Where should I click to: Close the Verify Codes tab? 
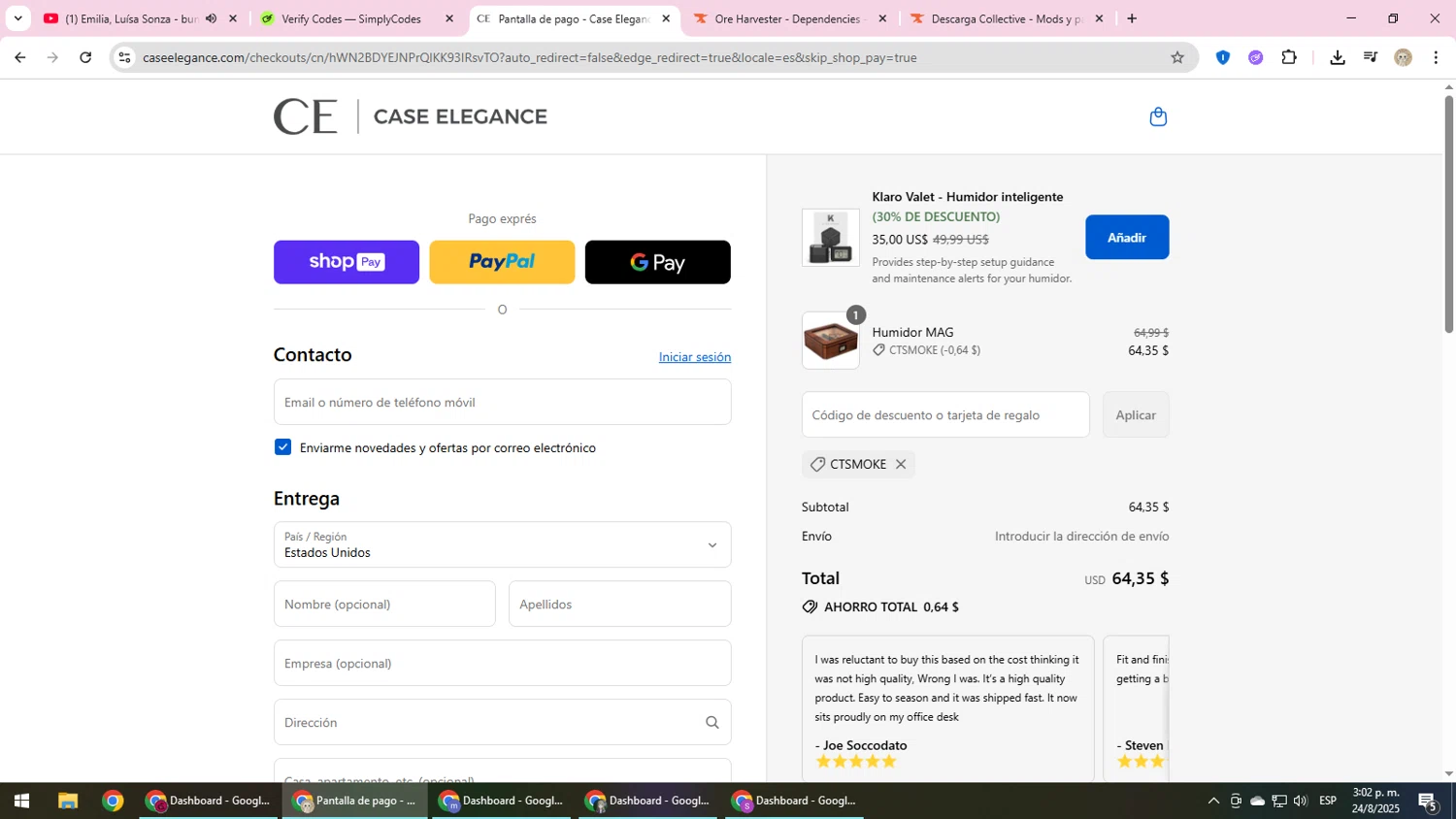(x=448, y=18)
